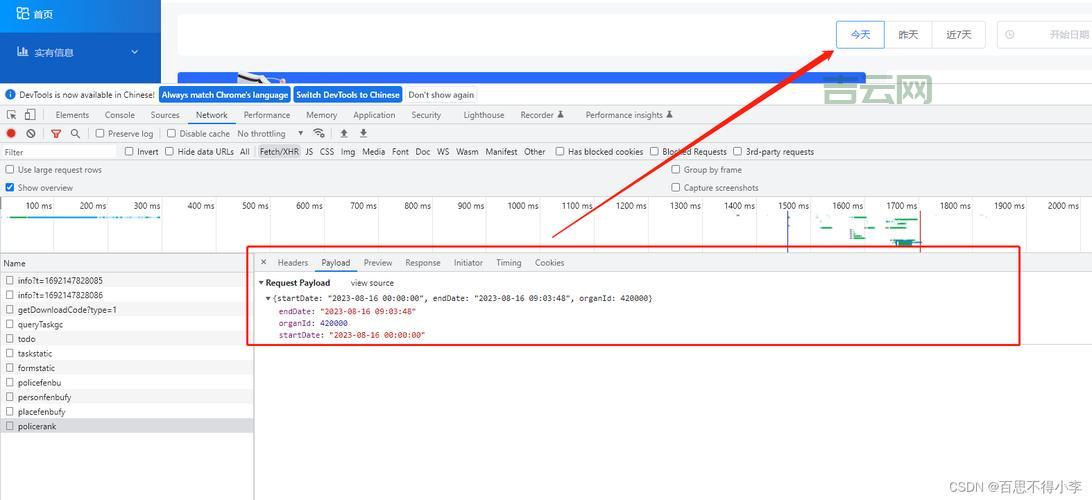Click the export HAR download icon
1092x500 pixels.
point(363,133)
